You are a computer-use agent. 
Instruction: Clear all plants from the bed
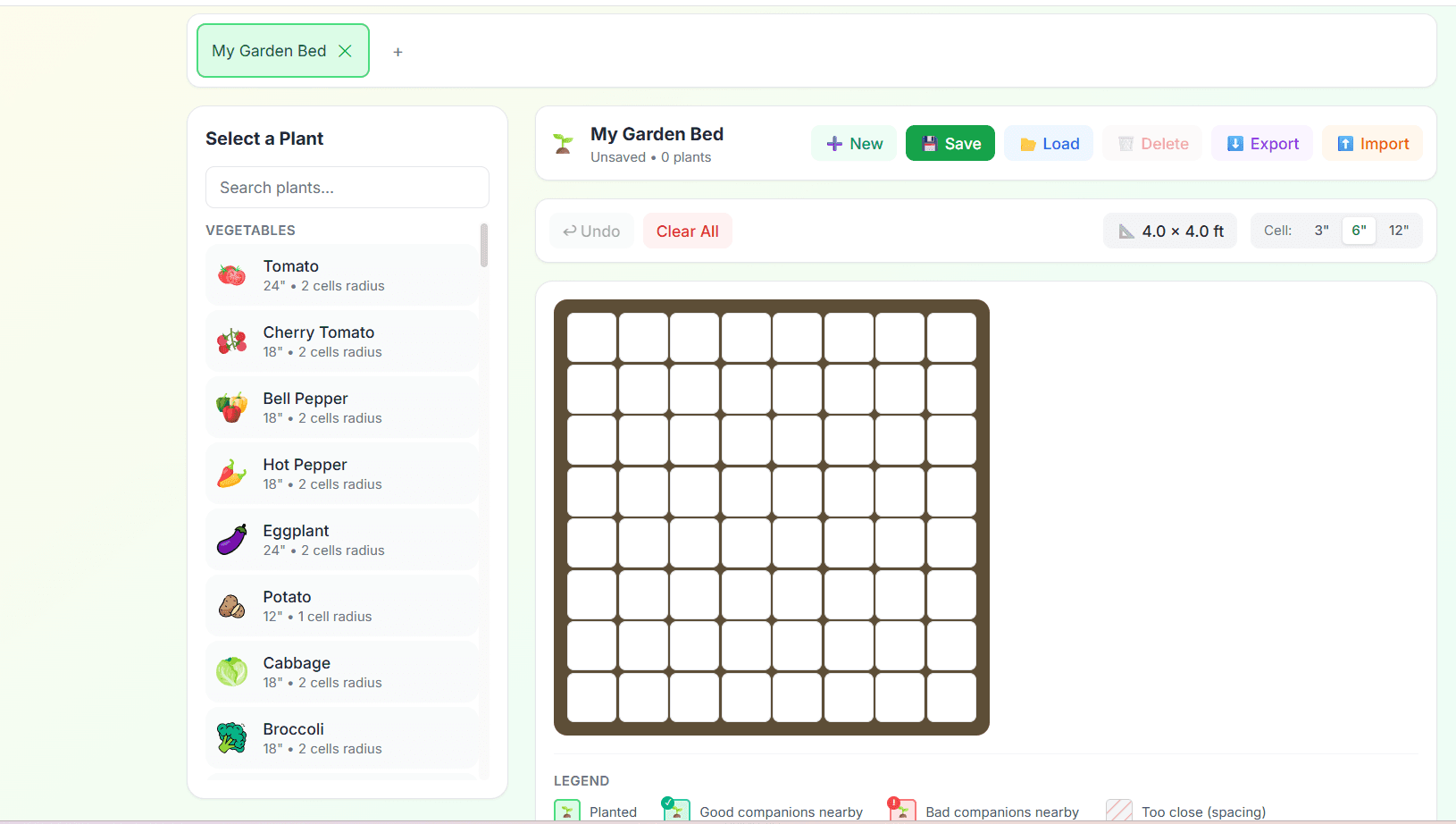pos(687,231)
